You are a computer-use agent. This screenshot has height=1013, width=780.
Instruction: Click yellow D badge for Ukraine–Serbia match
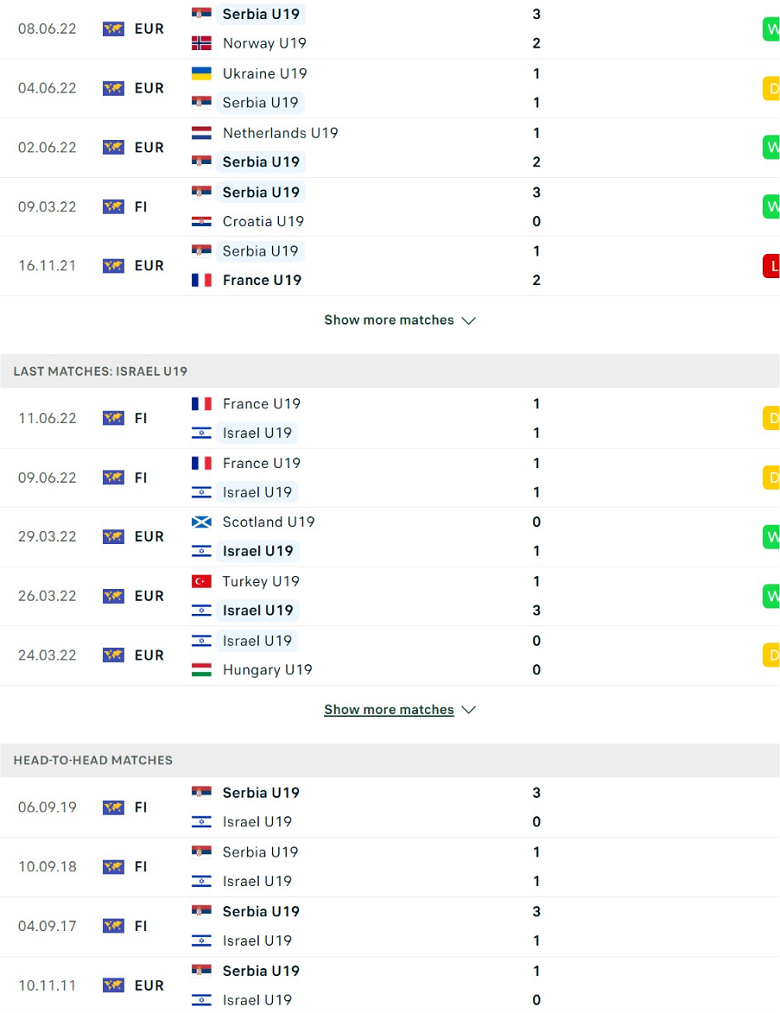tap(772, 89)
